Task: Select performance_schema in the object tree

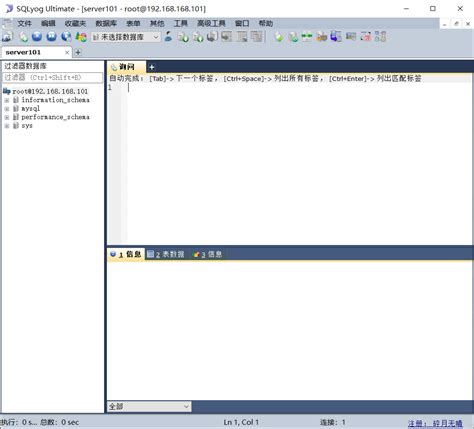Action: [55, 117]
